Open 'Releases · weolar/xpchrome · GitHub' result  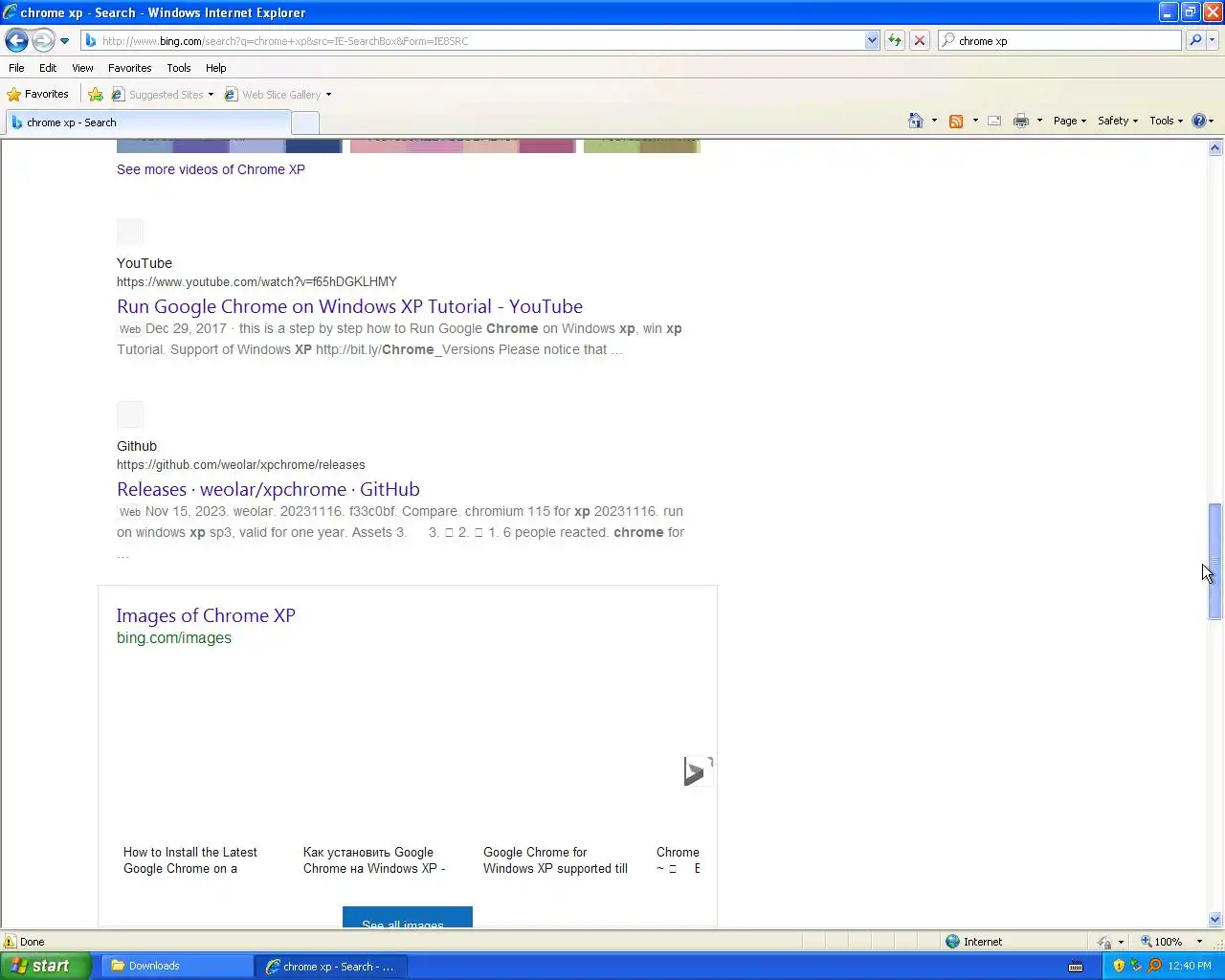(x=268, y=489)
